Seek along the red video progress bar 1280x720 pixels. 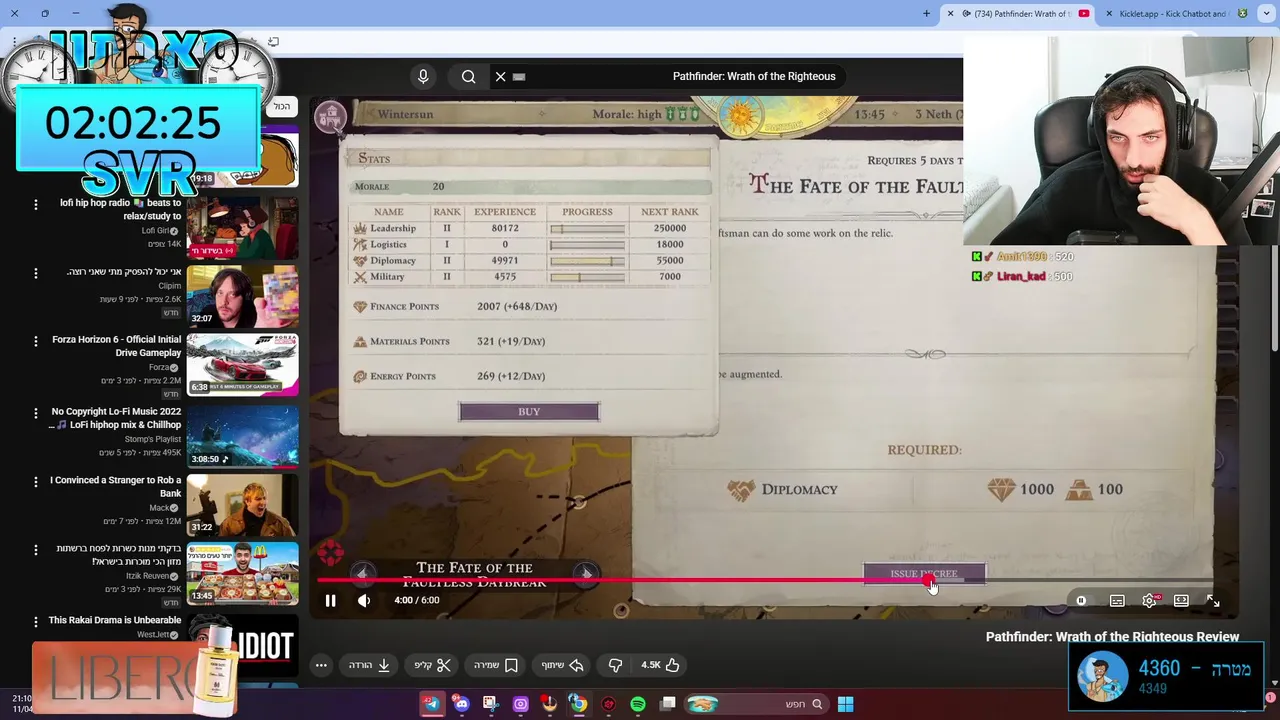click(765, 580)
